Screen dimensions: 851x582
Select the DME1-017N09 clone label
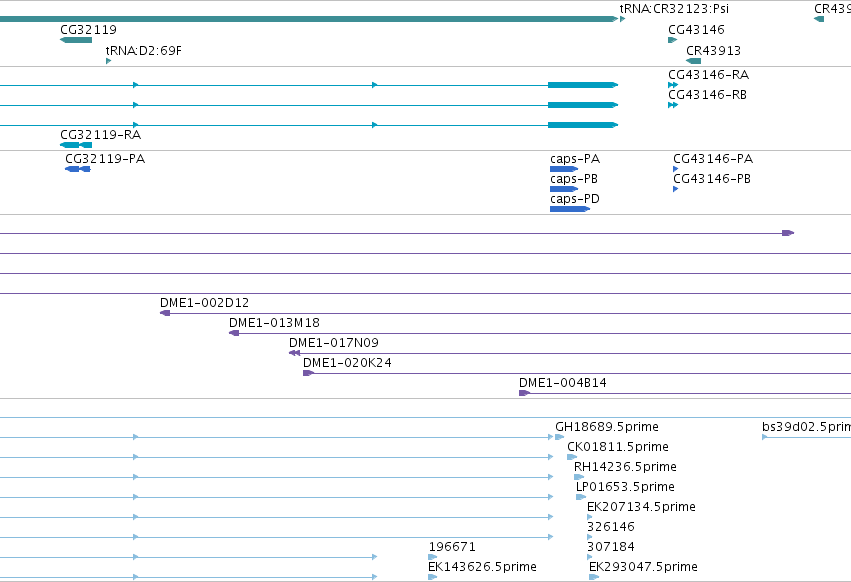tap(334, 343)
